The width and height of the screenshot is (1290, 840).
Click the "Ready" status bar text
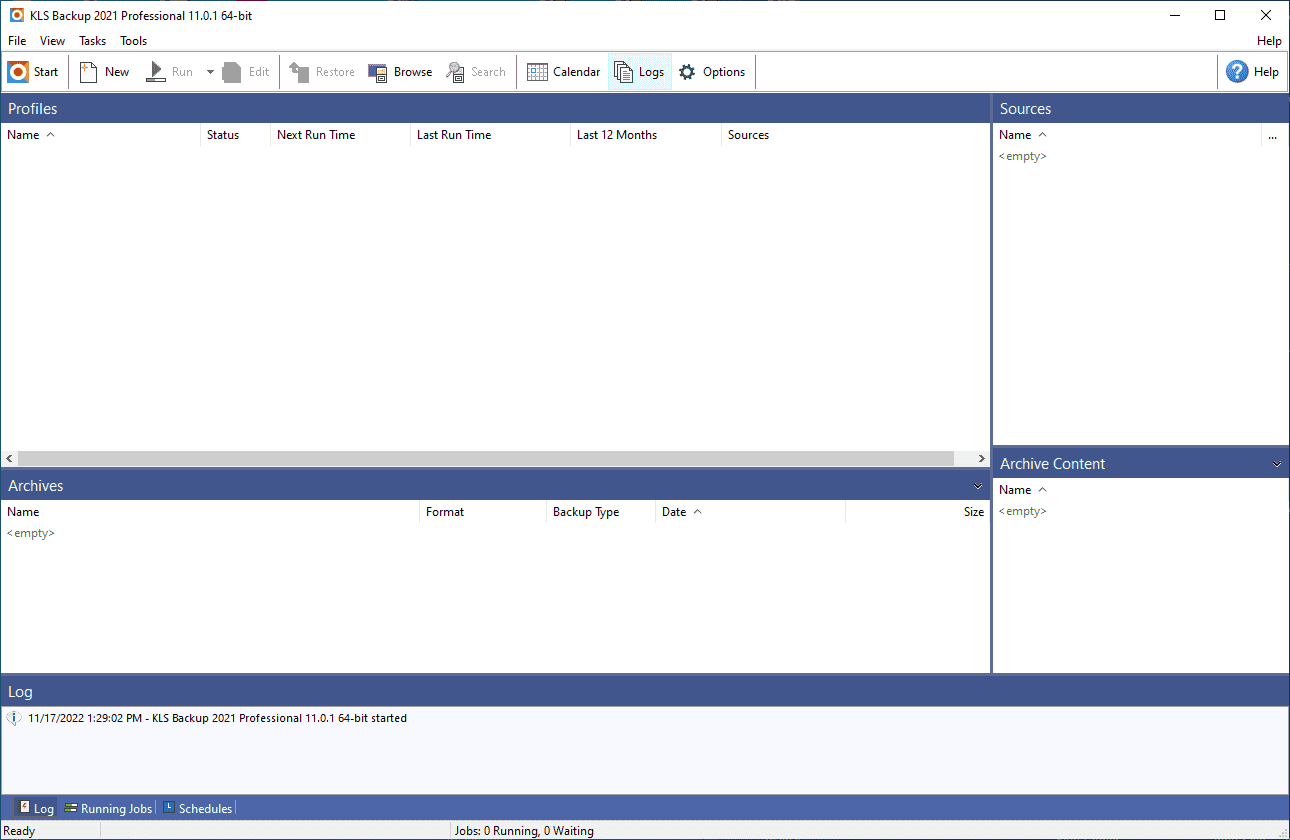click(20, 831)
